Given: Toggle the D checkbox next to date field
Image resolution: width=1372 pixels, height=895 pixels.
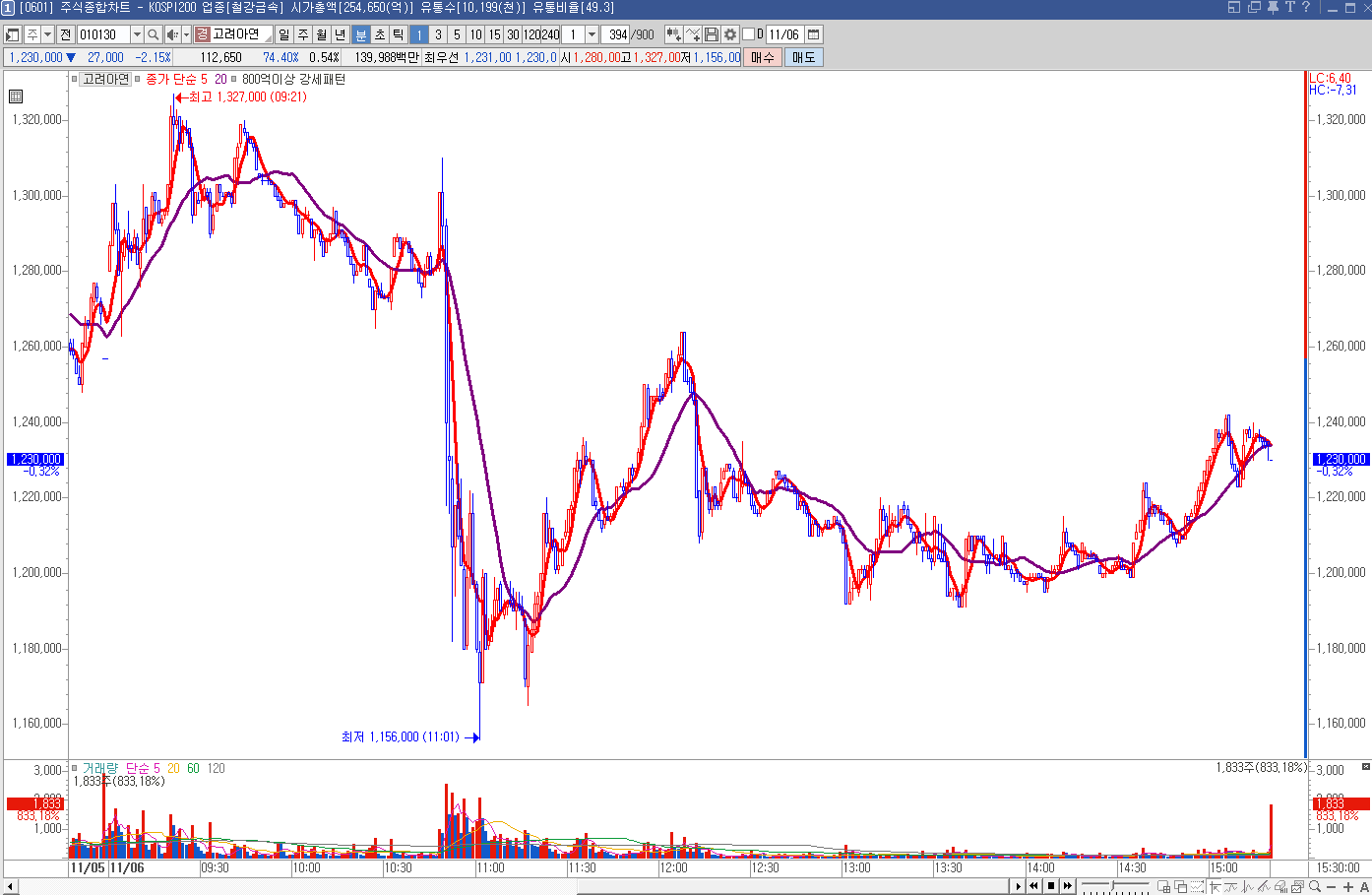Looking at the screenshot, I should coord(748,34).
